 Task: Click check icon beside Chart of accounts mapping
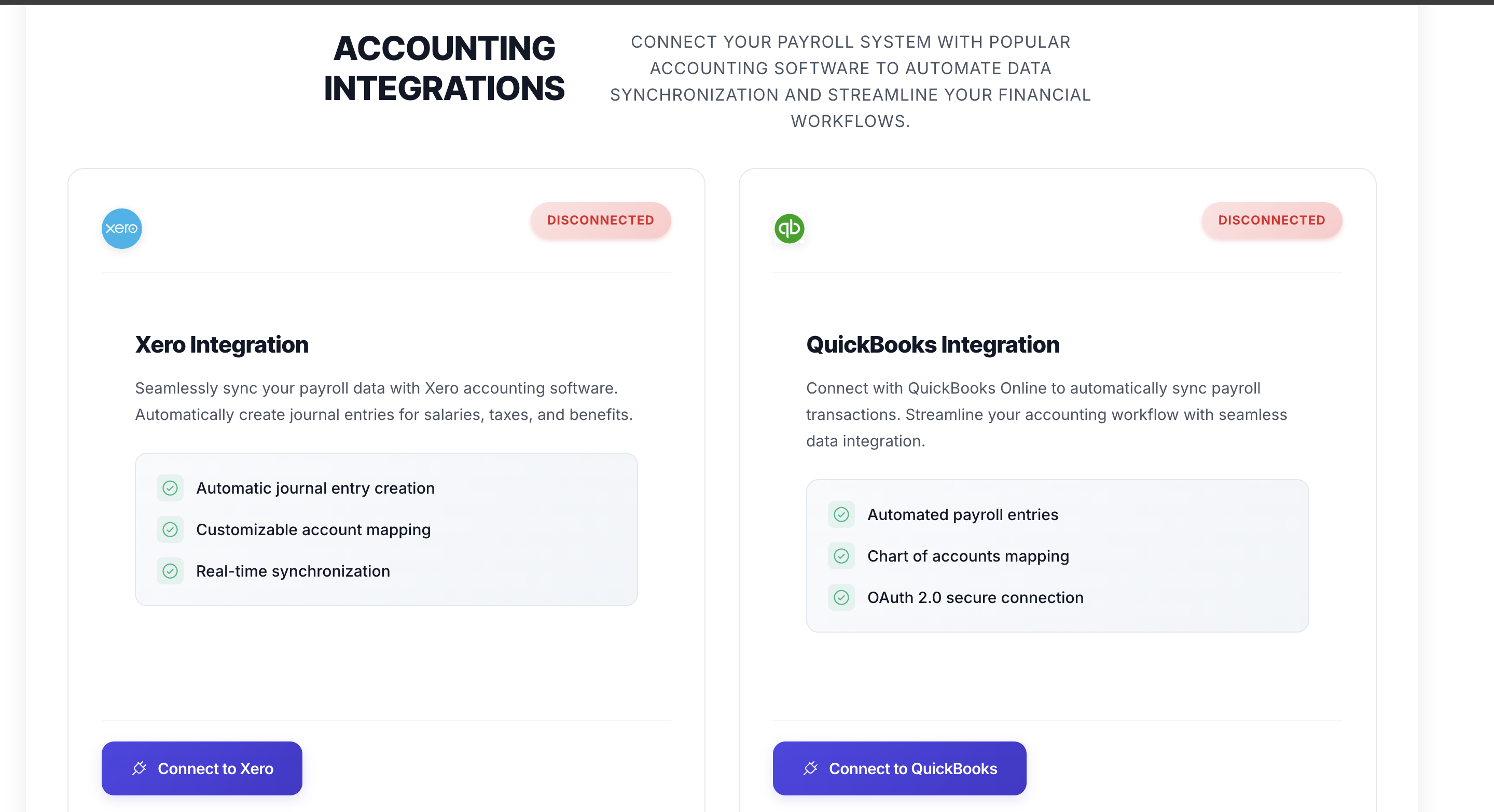click(841, 556)
